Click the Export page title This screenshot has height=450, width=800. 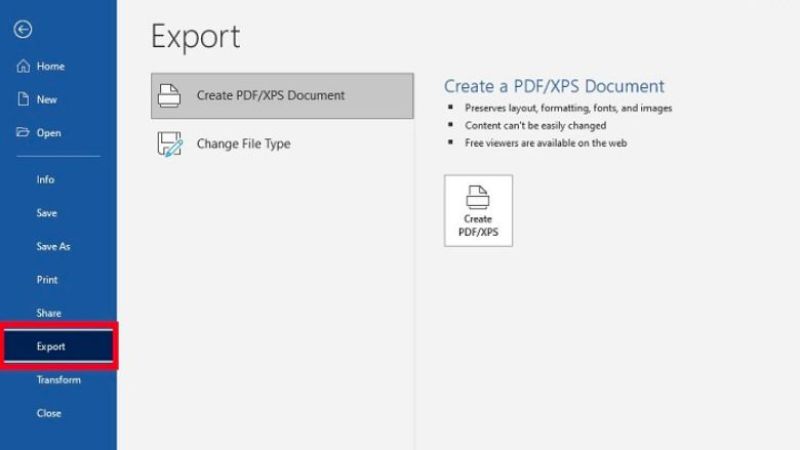195,37
